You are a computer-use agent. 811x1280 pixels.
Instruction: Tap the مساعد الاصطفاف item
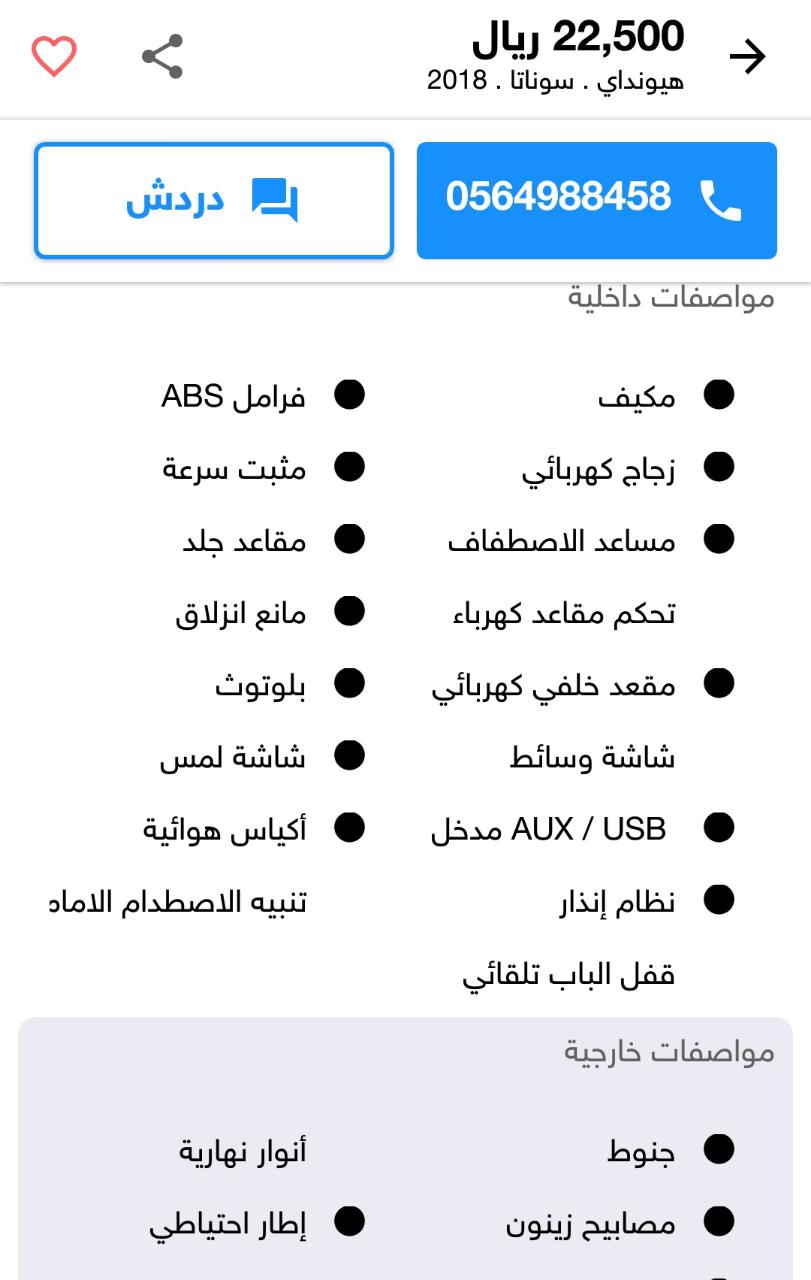coord(562,542)
